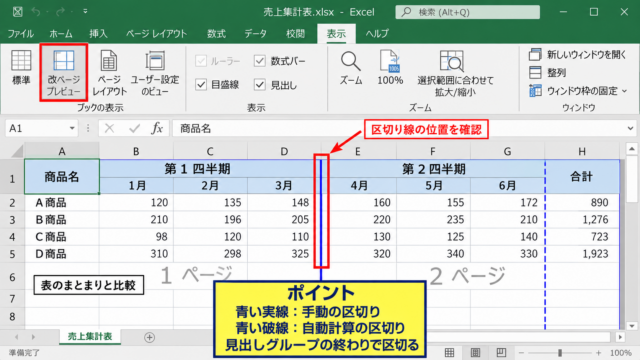Open the ページレイアウト ribbon tab
Viewport: 640px width, 360px height.
coord(156,33)
